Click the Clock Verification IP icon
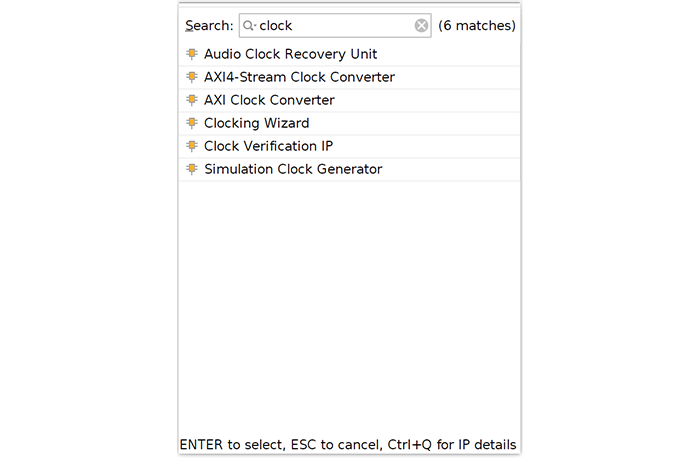This screenshot has height=458, width=700. [x=192, y=146]
